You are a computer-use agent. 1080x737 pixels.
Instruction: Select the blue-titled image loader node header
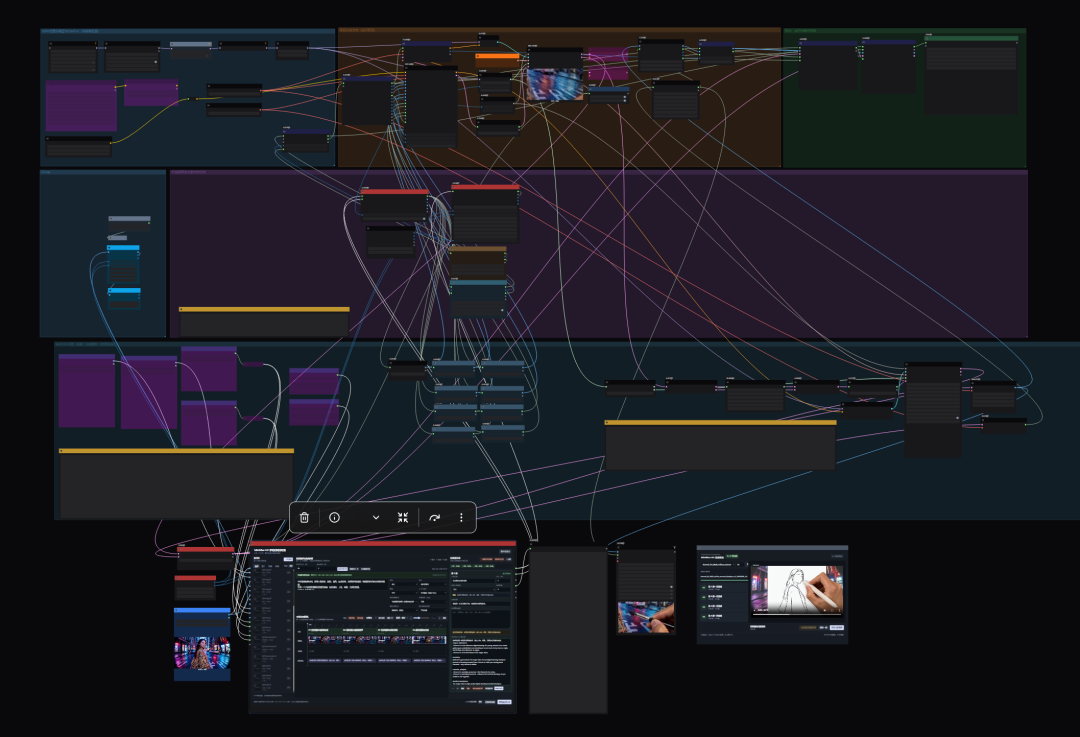[202, 610]
